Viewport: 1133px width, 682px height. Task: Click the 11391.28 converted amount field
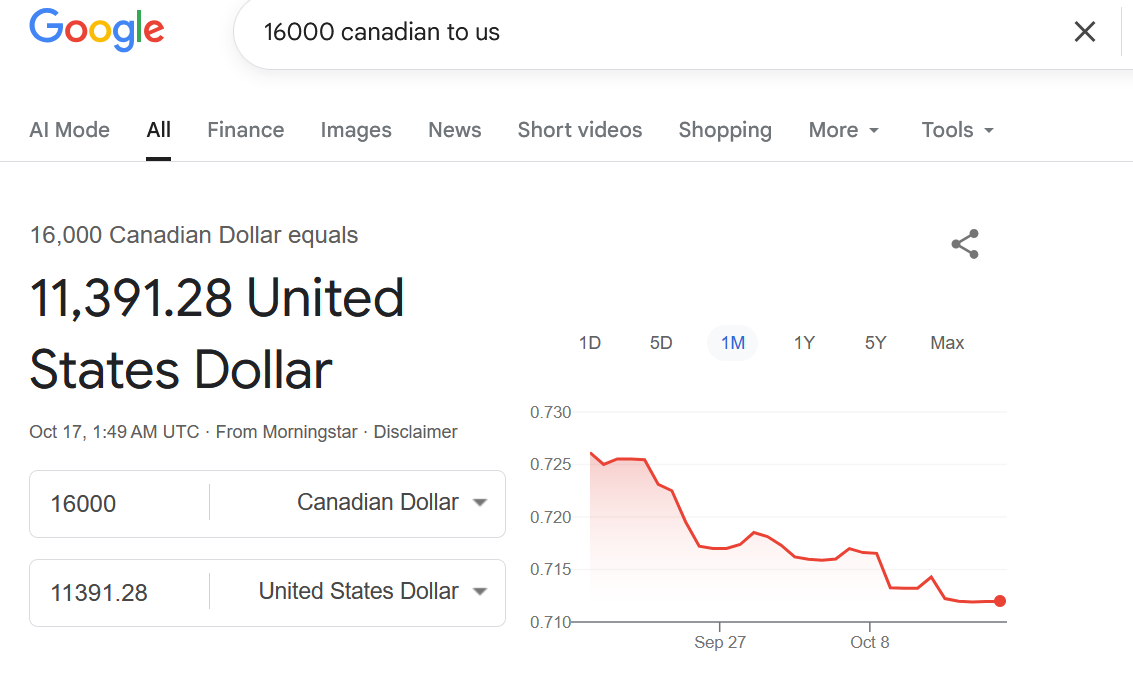click(x=120, y=592)
